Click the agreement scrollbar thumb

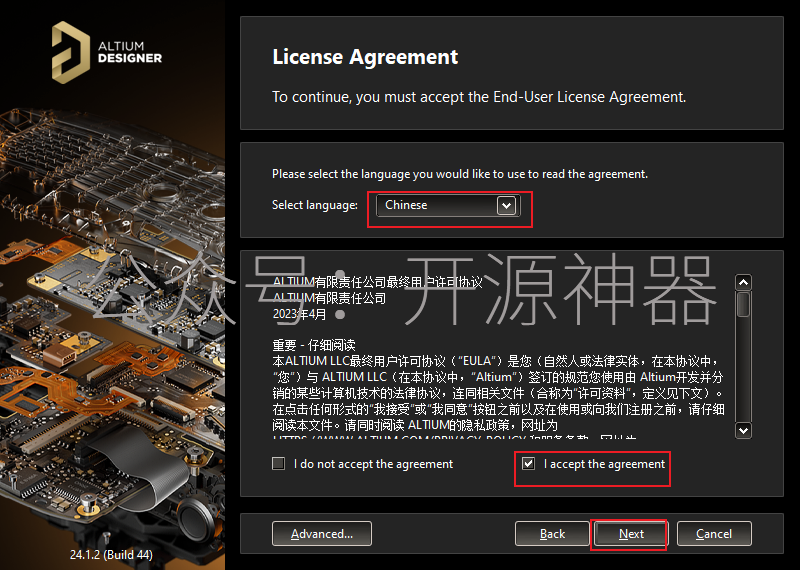[x=743, y=304]
